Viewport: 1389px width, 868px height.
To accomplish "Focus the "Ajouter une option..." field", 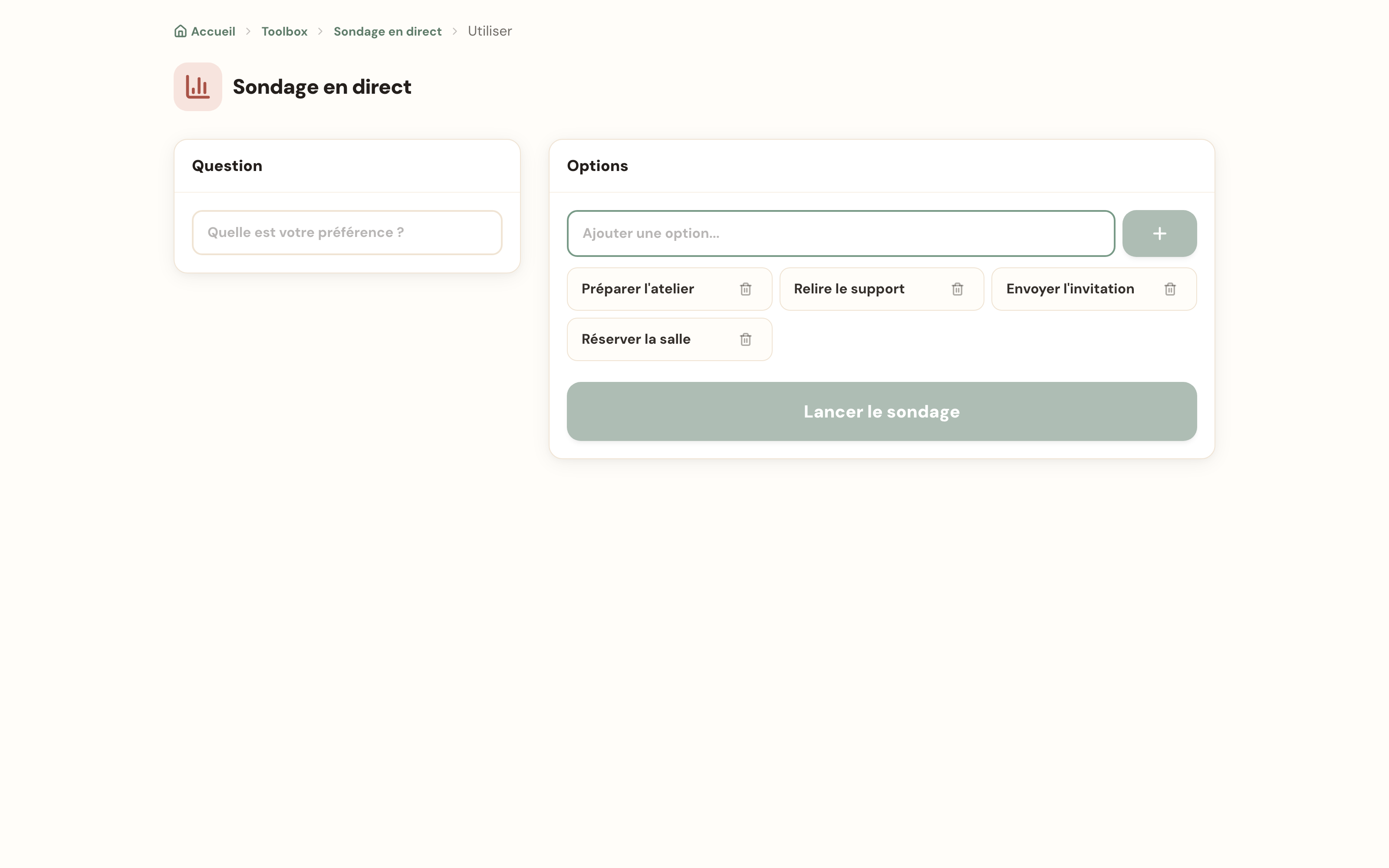I will tap(841, 233).
